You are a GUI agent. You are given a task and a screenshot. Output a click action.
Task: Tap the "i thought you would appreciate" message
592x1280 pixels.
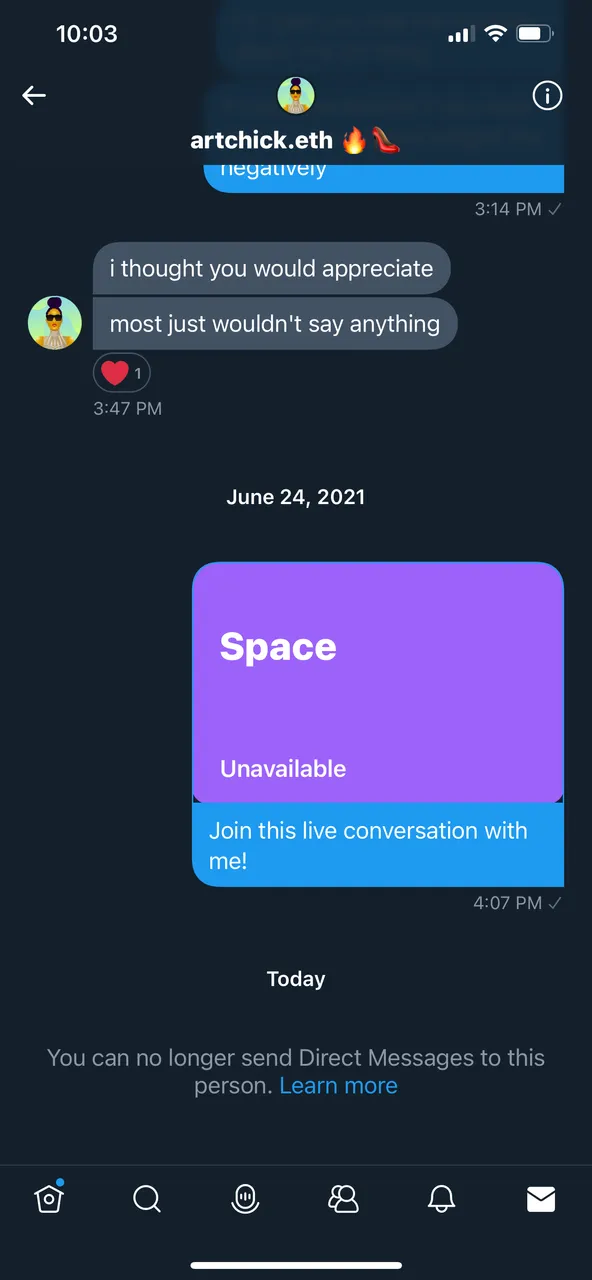[x=272, y=268]
